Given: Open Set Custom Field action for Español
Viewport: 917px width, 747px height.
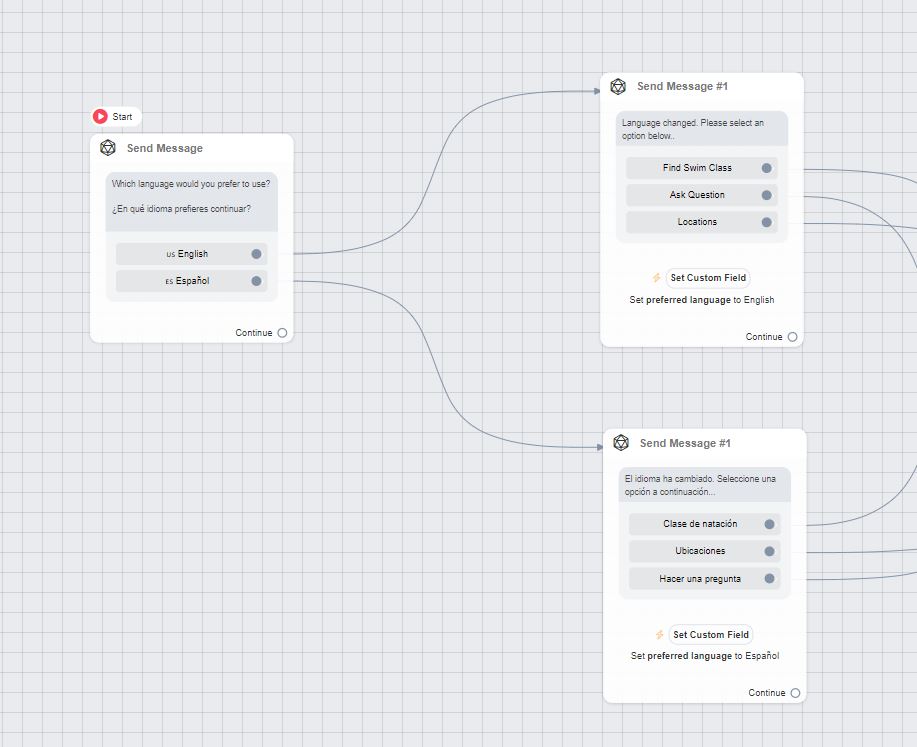Looking at the screenshot, I should pyautogui.click(x=711, y=635).
